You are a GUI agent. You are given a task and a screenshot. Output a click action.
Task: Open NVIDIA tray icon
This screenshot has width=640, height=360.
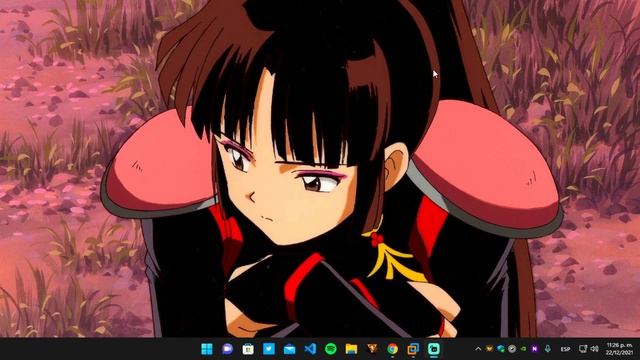click(523, 349)
